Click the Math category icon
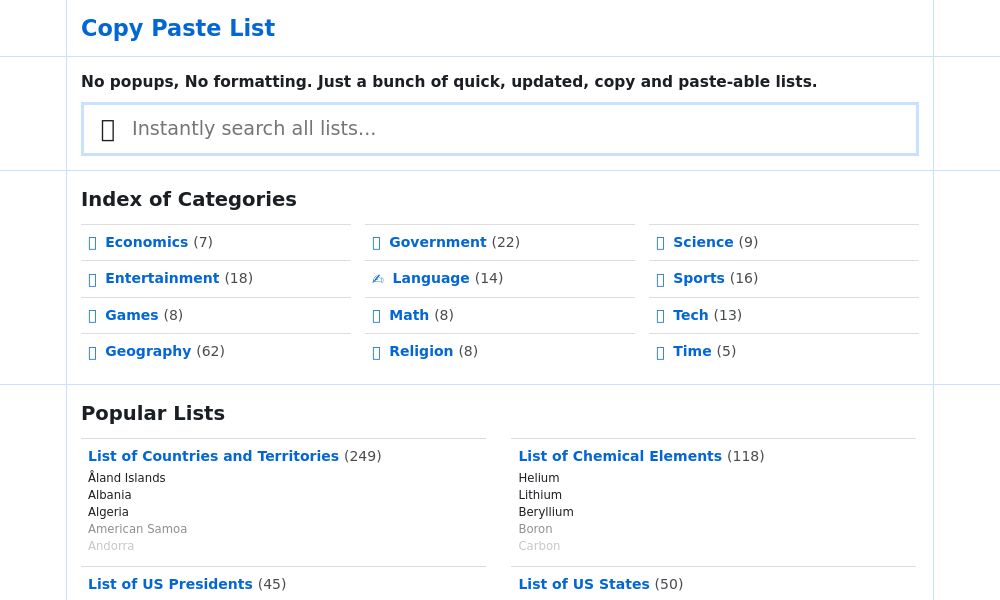 point(378,315)
